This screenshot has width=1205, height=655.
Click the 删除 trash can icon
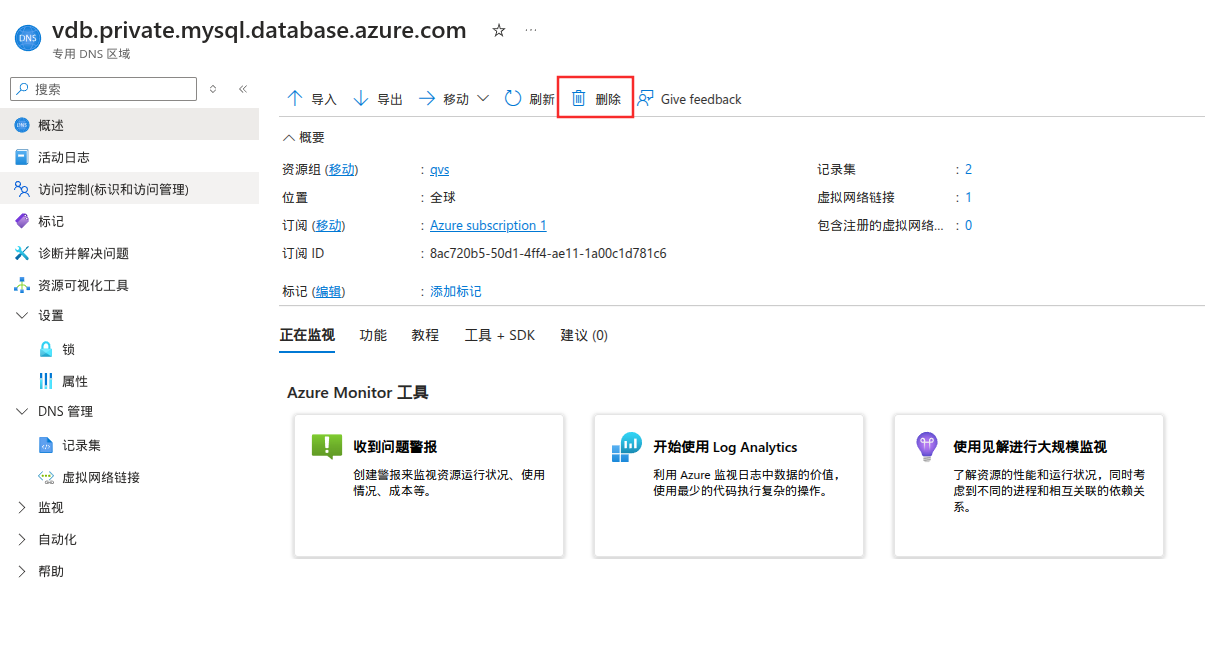tap(578, 98)
